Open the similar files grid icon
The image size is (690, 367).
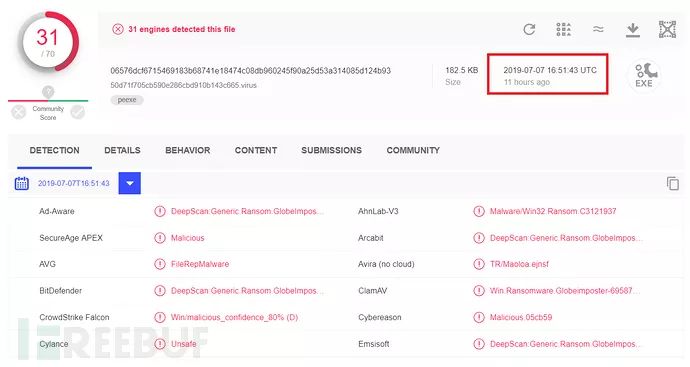(563, 29)
